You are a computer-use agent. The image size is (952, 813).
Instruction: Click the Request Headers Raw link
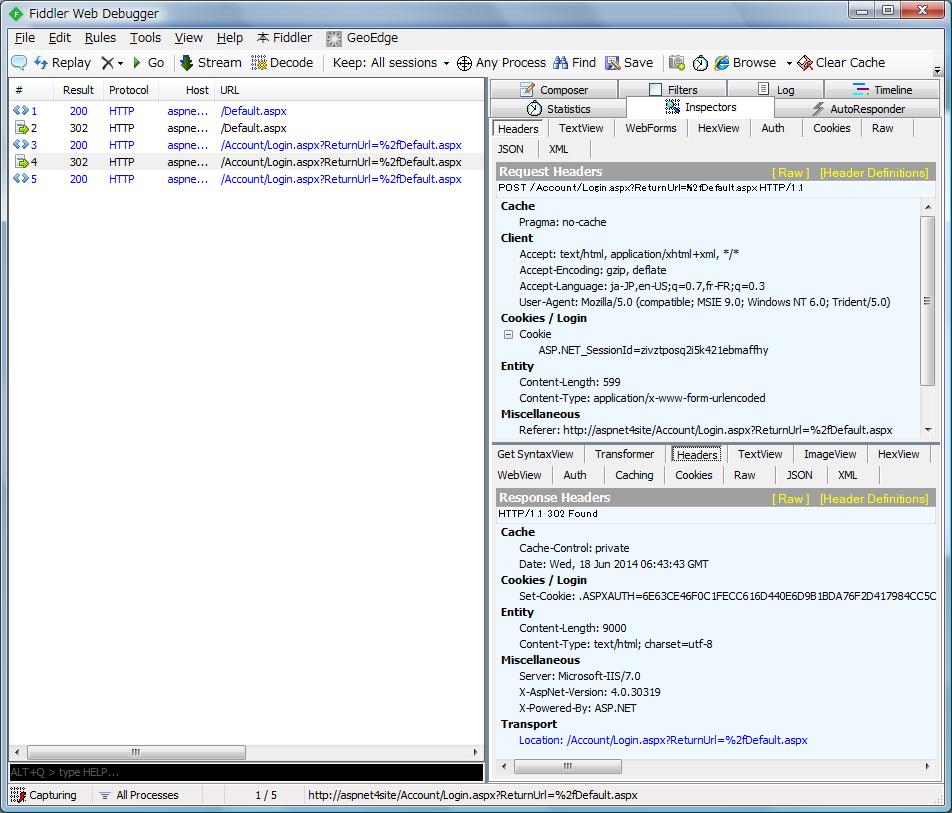click(x=790, y=173)
